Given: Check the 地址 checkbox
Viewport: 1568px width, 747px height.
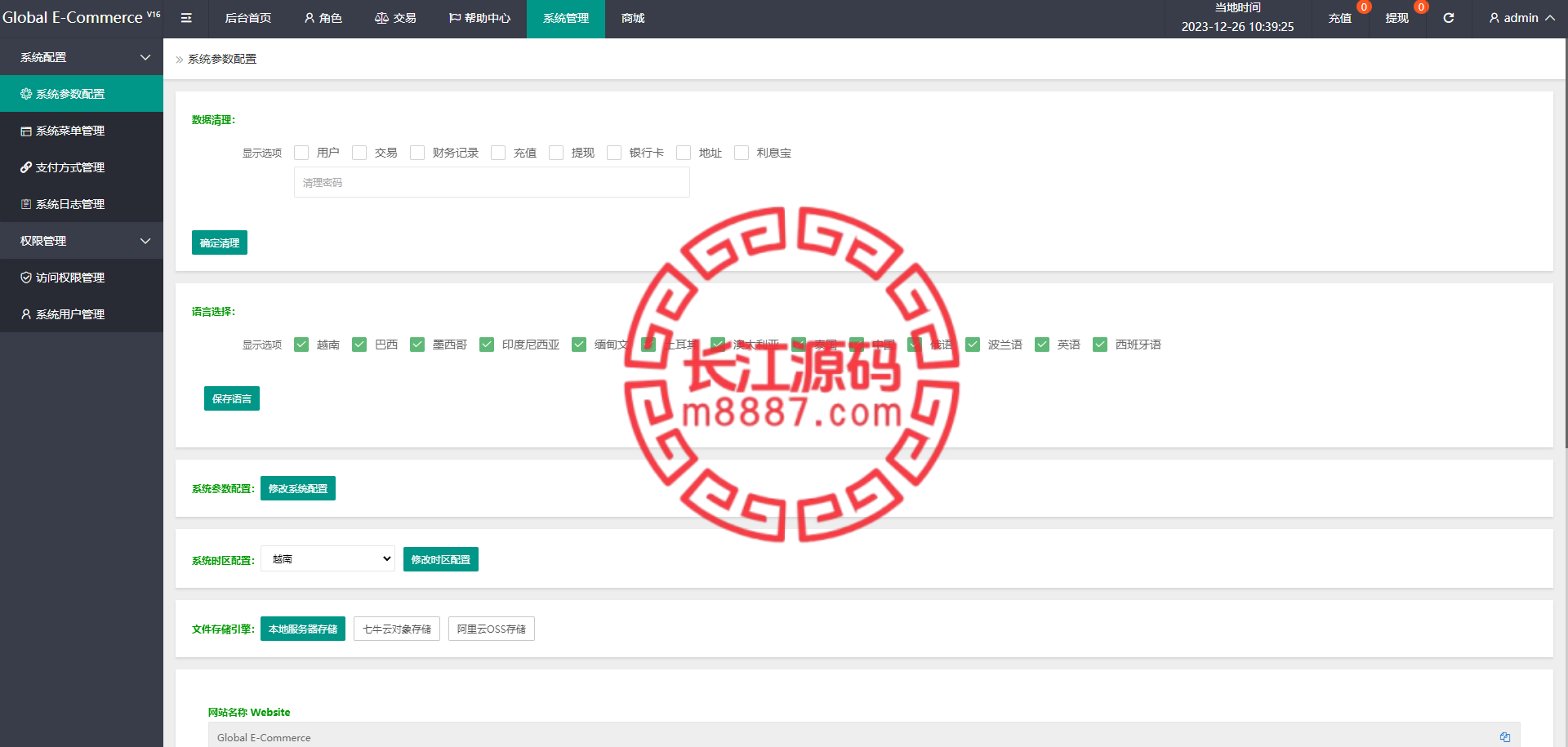Looking at the screenshot, I should point(684,153).
